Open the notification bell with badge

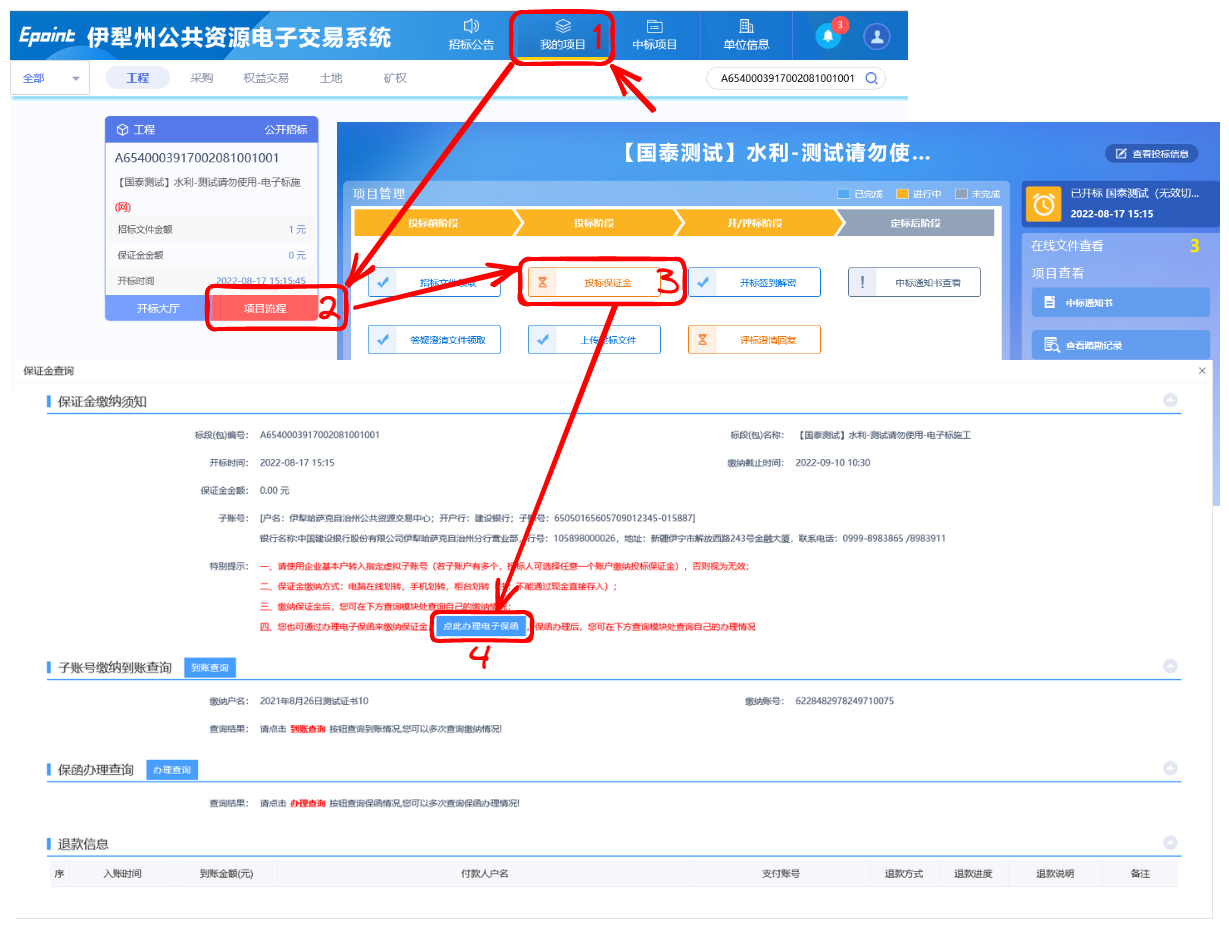[828, 36]
